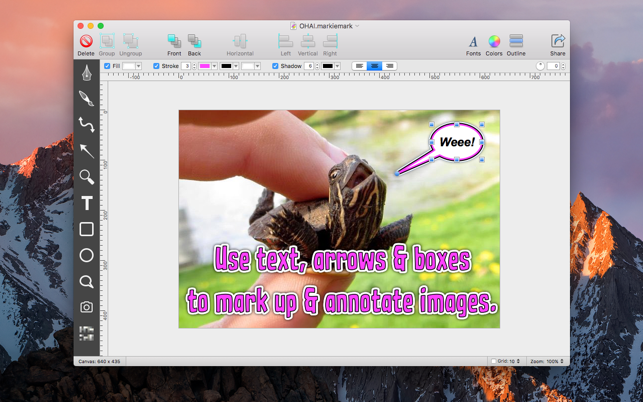
Task: Align objects to the Right
Action: [x=330, y=45]
